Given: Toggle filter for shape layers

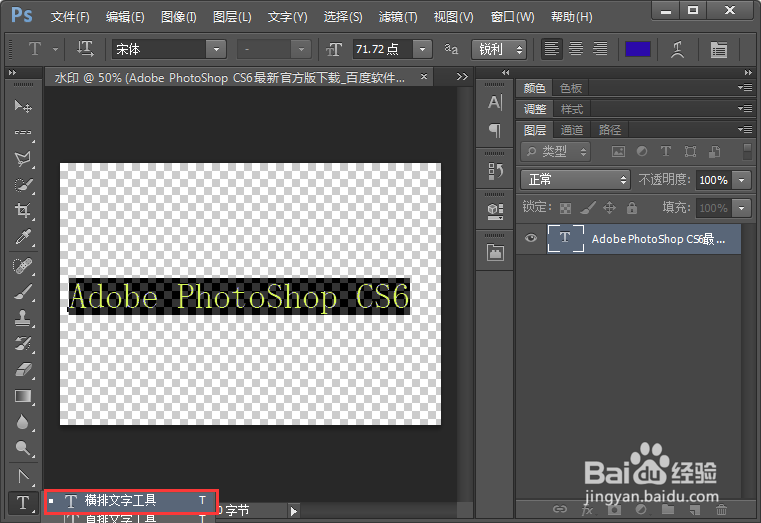Looking at the screenshot, I should 690,152.
